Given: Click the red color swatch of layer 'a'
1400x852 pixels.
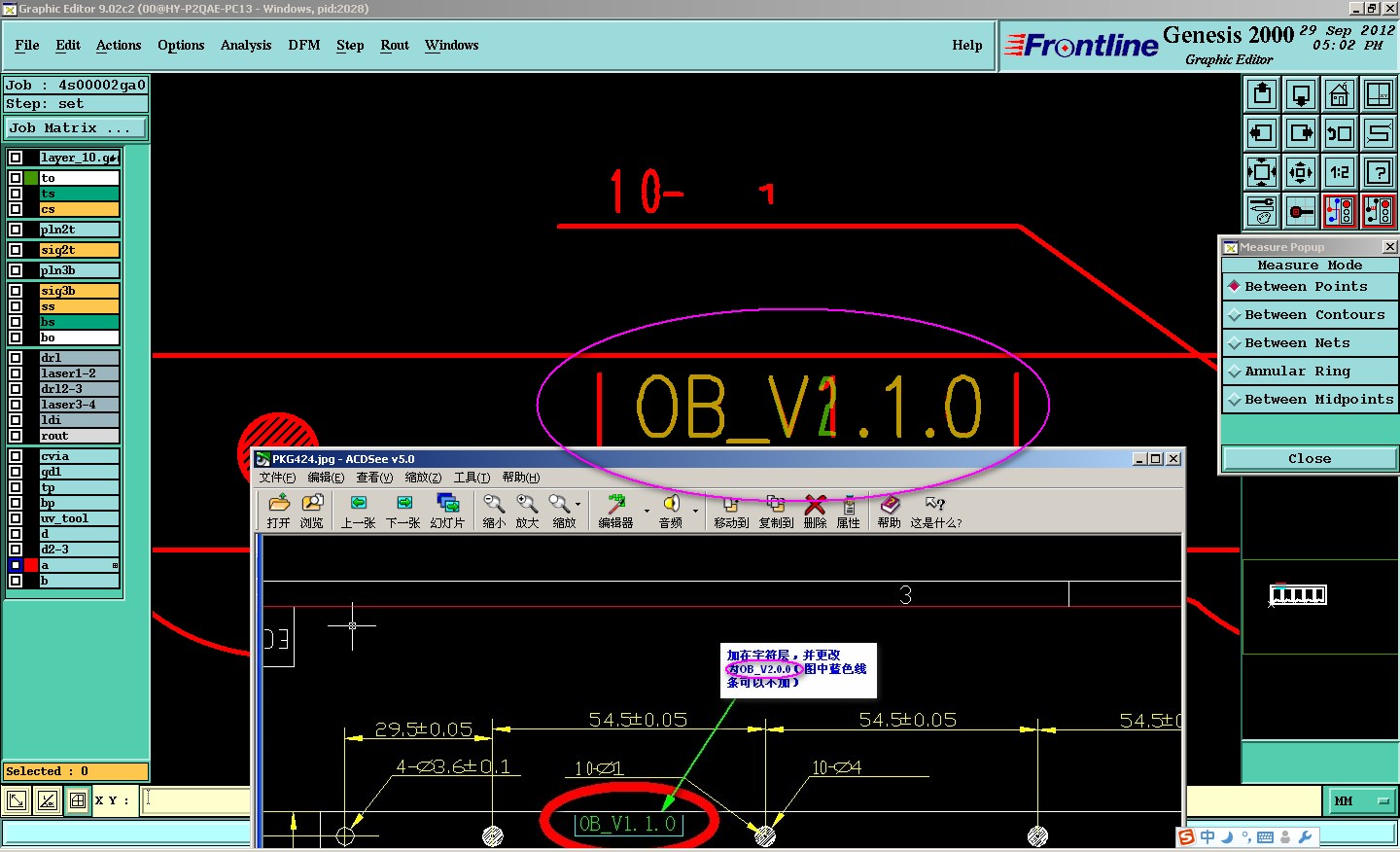Looking at the screenshot, I should [x=31, y=565].
